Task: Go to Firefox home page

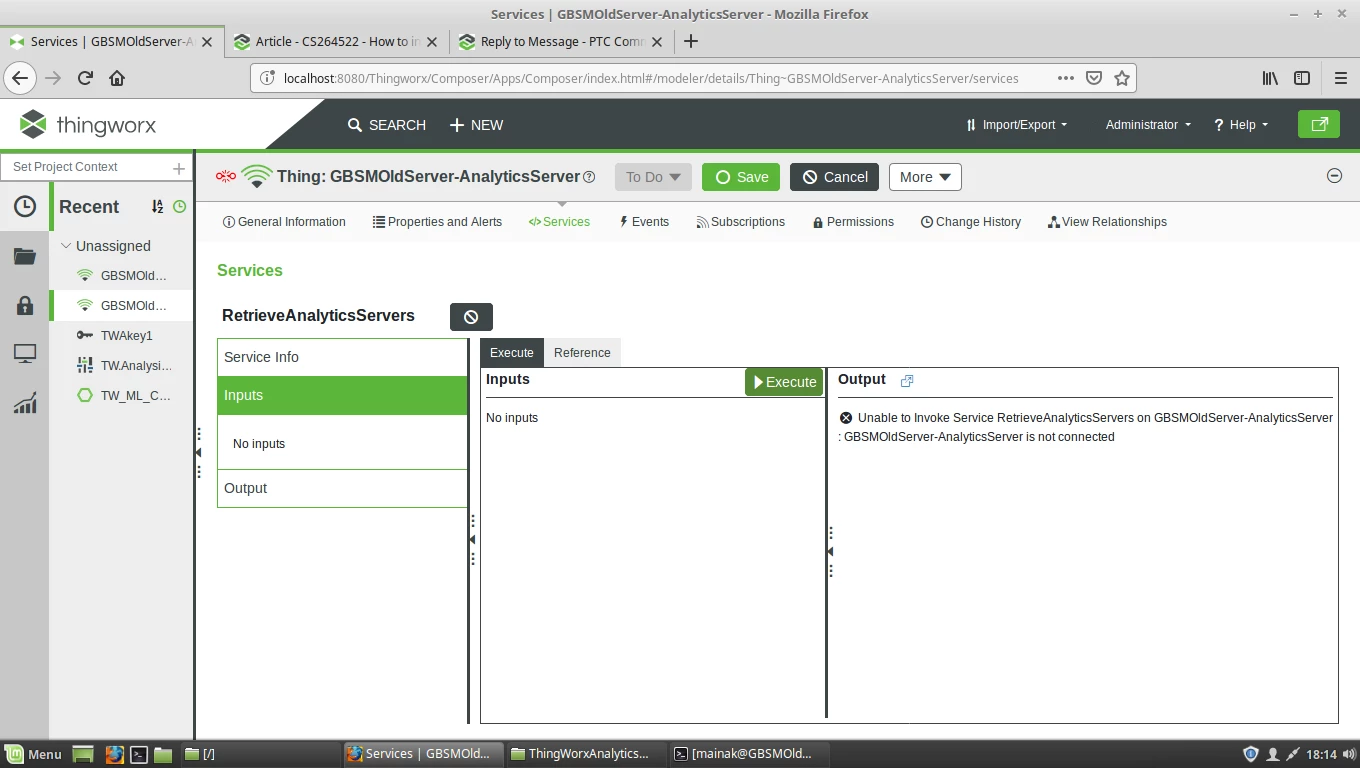Action: [117, 78]
